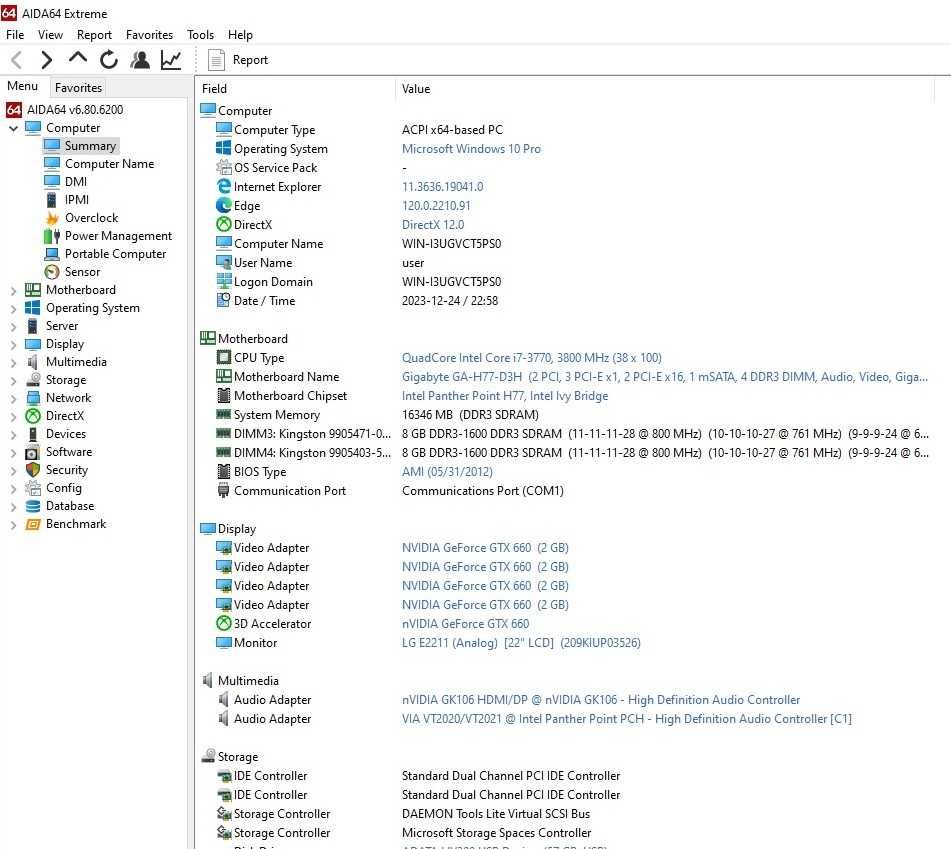The image size is (951, 849).
Task: Click the Security shield icon
Action: [33, 470]
